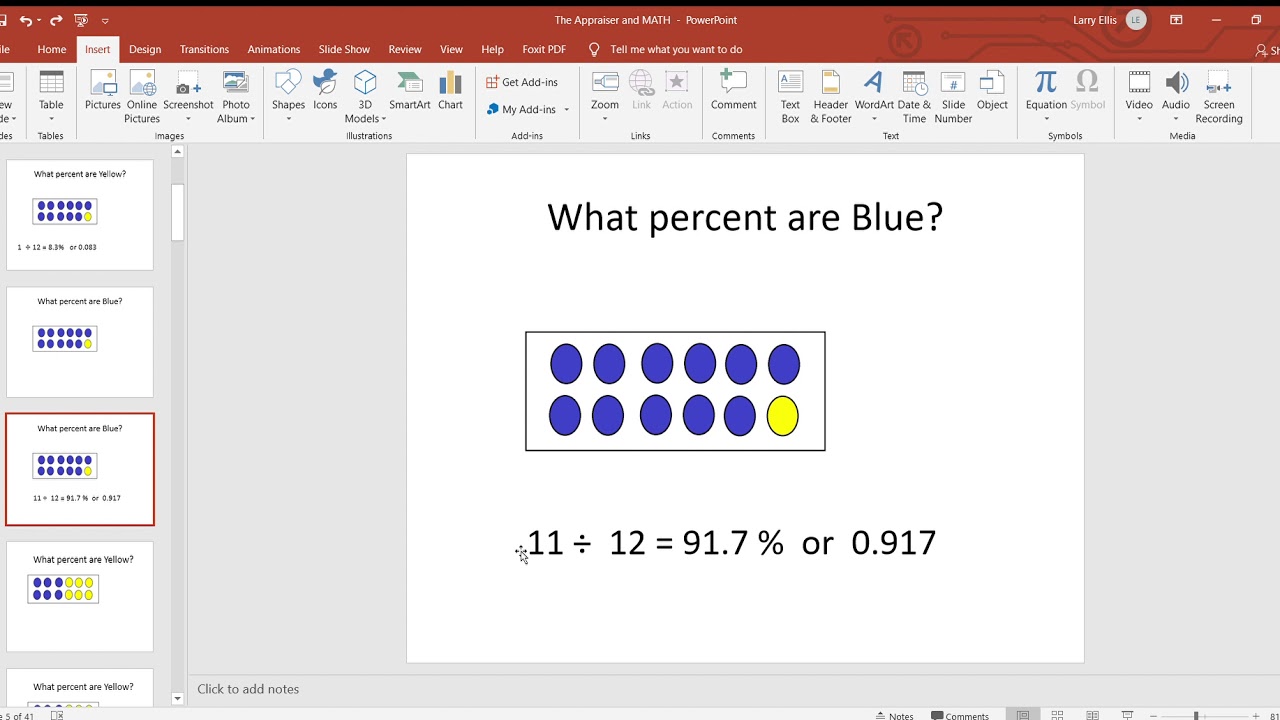
Task: Select the slide thumbnail showing 91.7 %
Action: [80, 469]
